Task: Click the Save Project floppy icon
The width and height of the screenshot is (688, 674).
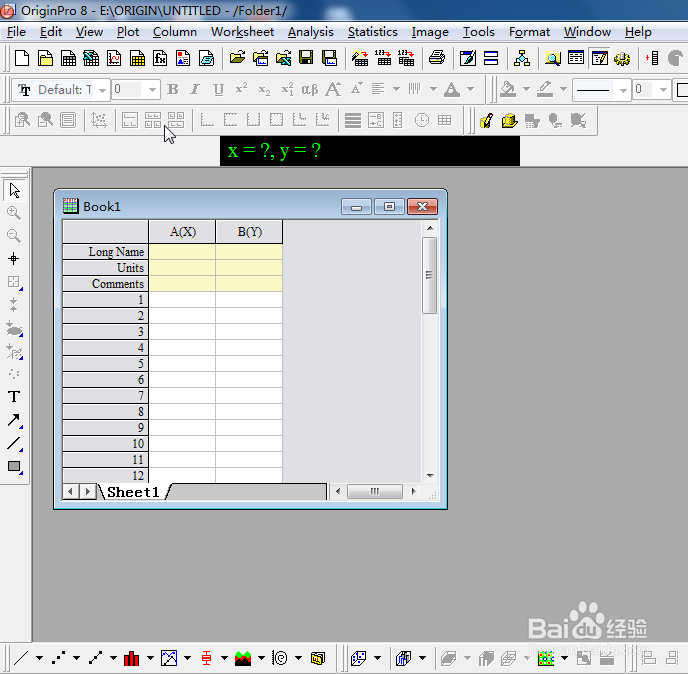Action: 306,58
